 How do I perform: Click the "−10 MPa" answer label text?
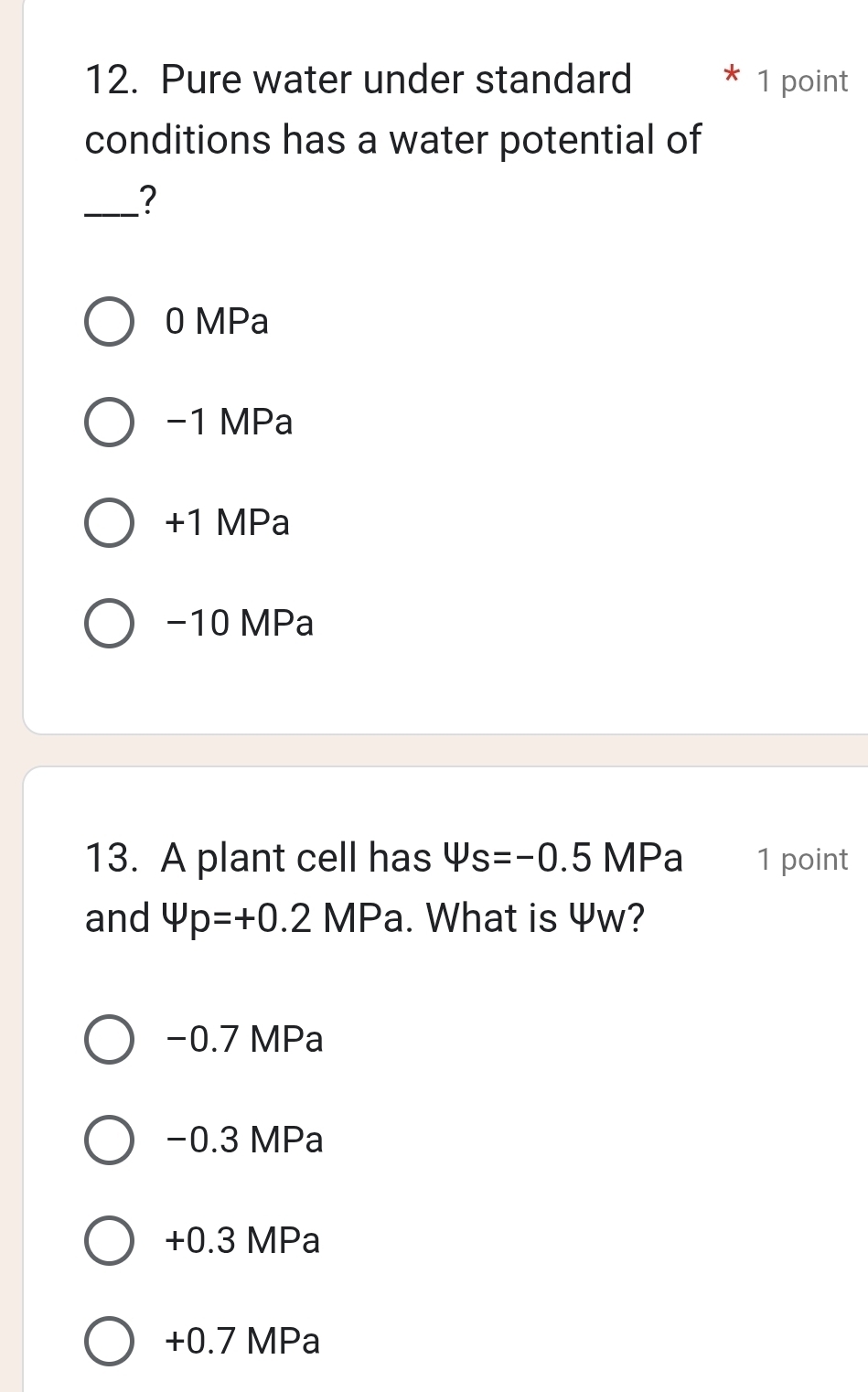pyautogui.click(x=240, y=624)
